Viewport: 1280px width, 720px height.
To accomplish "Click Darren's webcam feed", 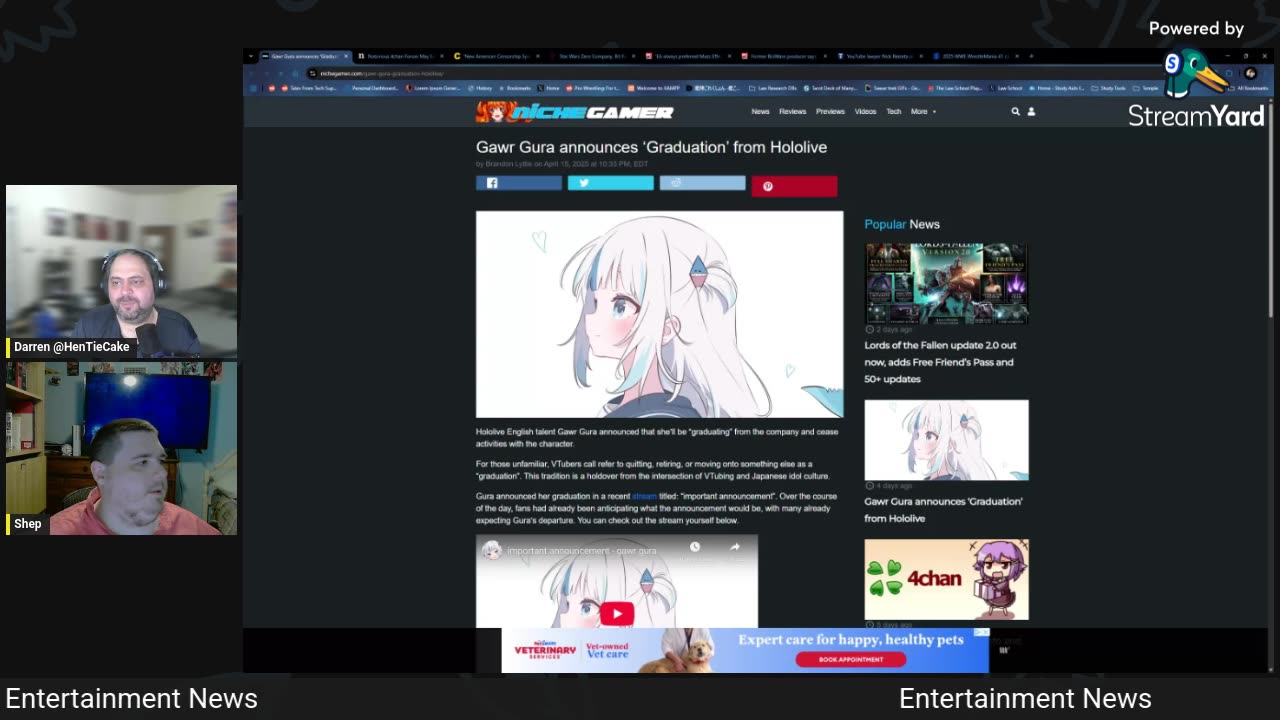I will (121, 271).
